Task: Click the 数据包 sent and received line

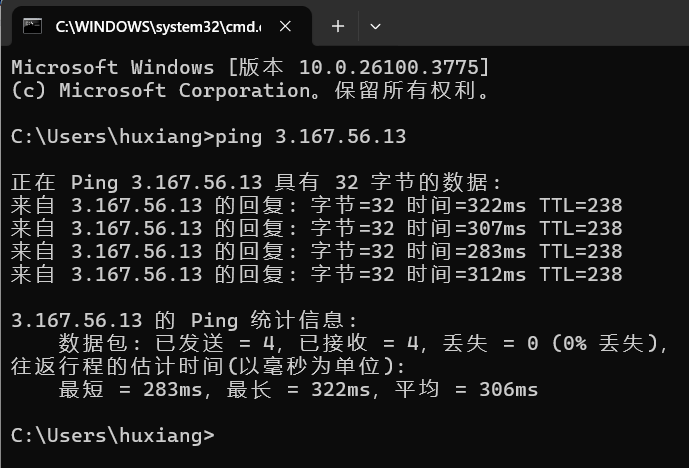Action: (364, 343)
